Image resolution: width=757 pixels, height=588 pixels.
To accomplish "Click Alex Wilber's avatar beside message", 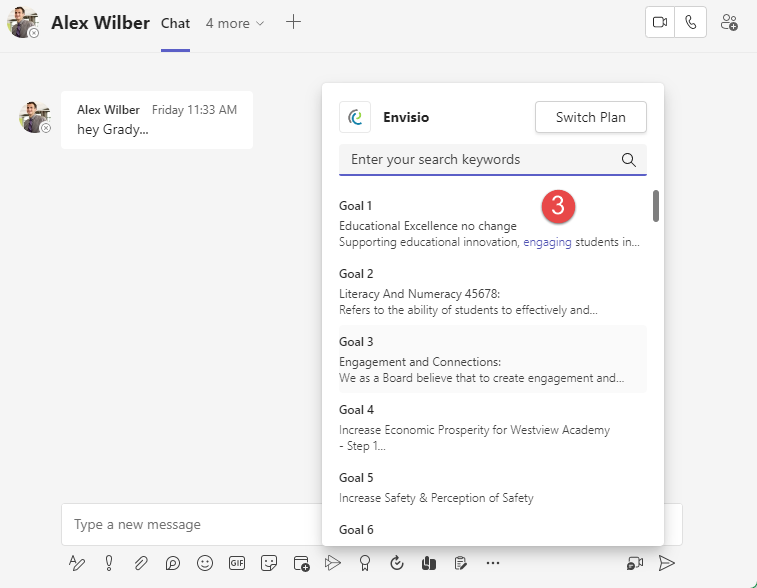I will 34,117.
